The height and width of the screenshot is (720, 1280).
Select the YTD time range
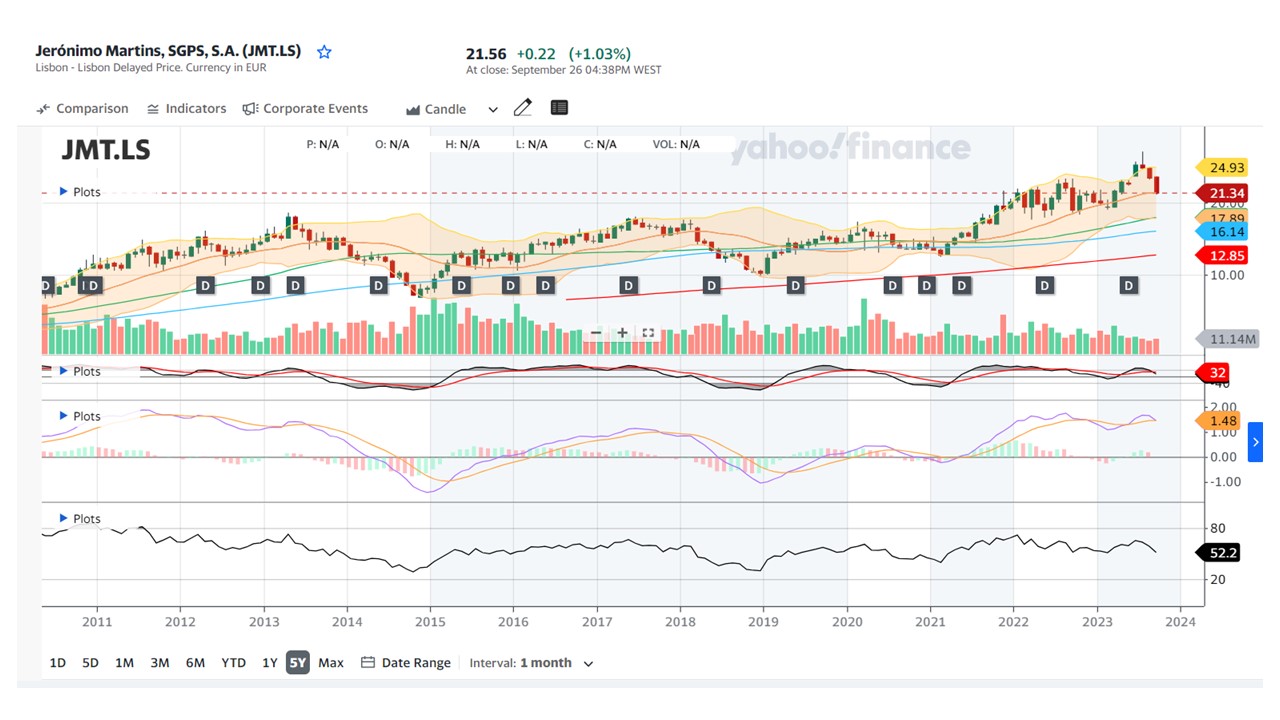tap(233, 663)
